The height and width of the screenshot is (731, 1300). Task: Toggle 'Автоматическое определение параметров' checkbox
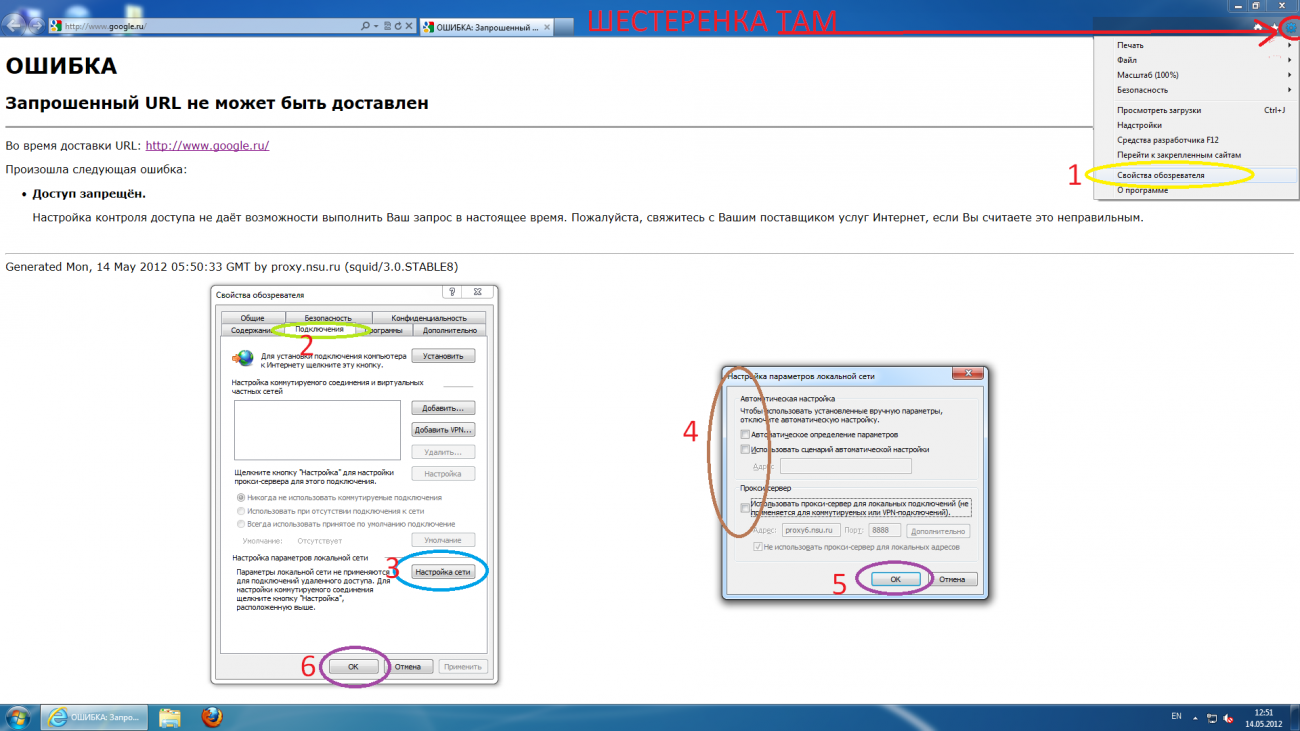point(745,435)
